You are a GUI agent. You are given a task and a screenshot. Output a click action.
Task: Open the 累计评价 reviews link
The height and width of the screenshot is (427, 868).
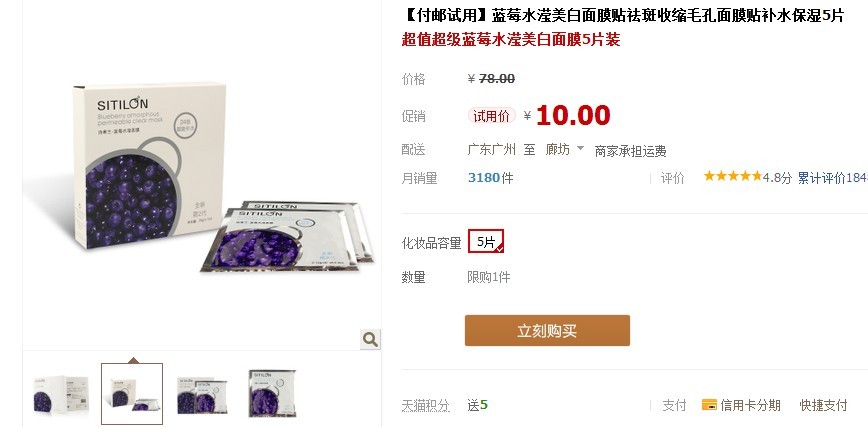click(832, 178)
